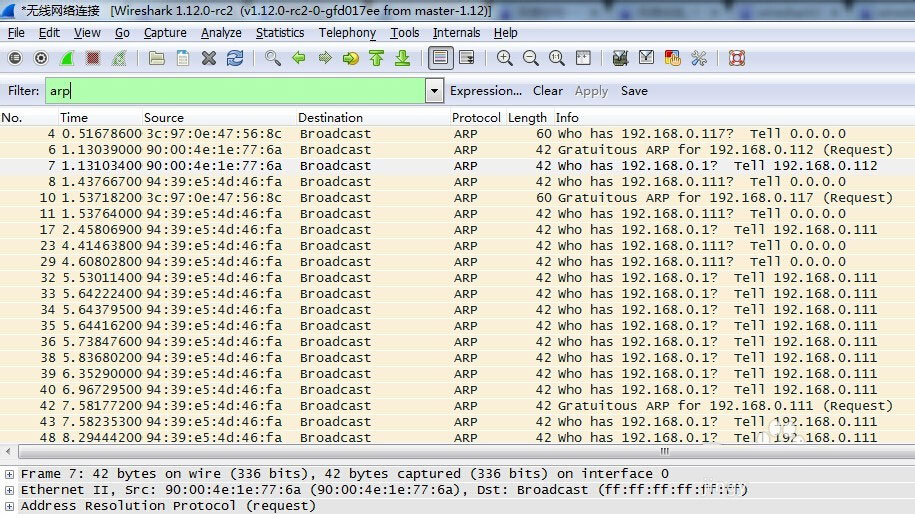
Task: Edit capture filters icon
Action: (x=620, y=58)
